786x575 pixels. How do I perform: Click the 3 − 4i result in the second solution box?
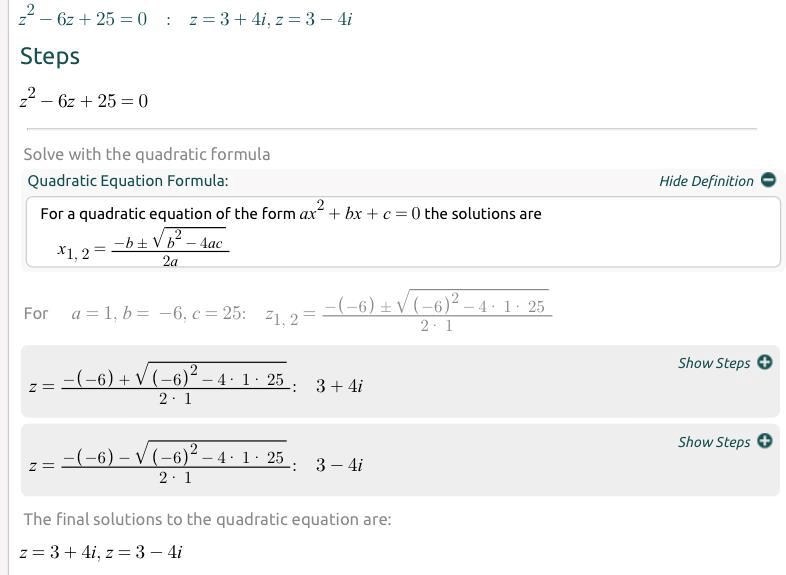click(339, 465)
